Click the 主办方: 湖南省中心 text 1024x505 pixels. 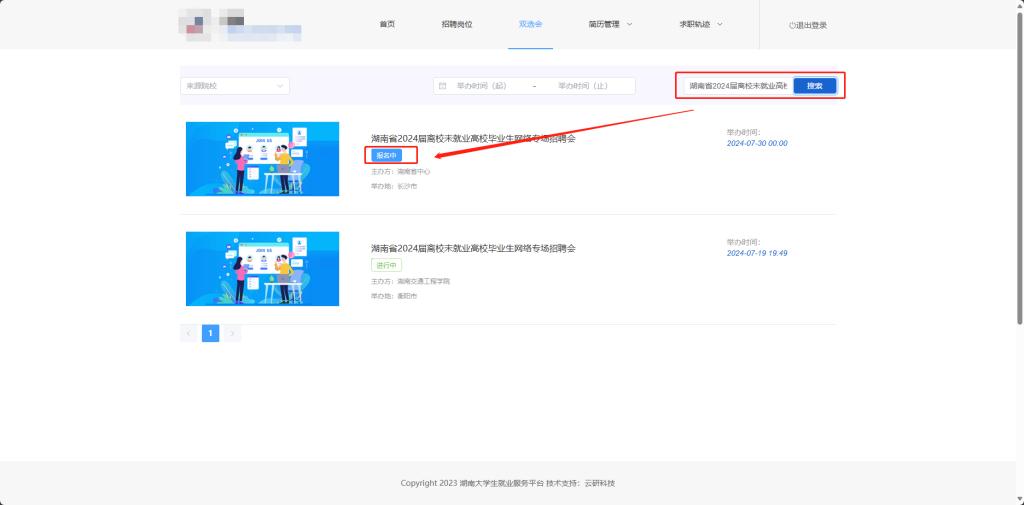tap(400, 172)
